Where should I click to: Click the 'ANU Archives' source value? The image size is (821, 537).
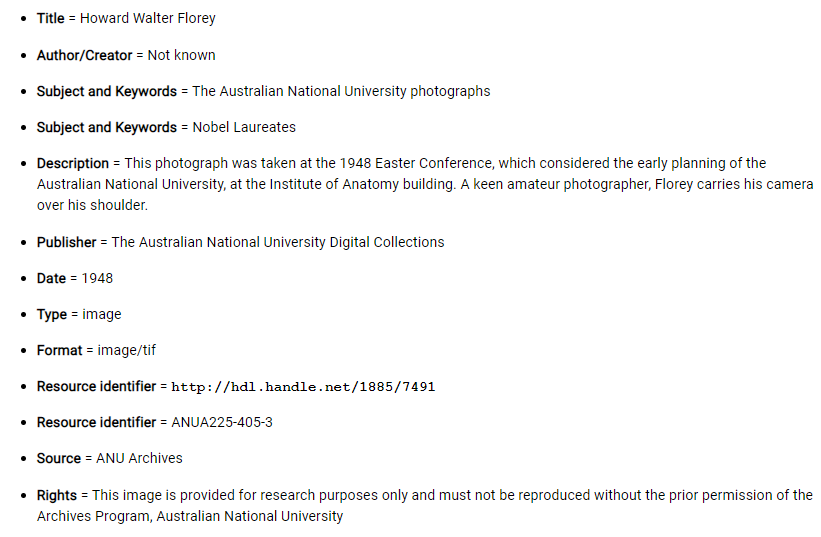tap(139, 458)
